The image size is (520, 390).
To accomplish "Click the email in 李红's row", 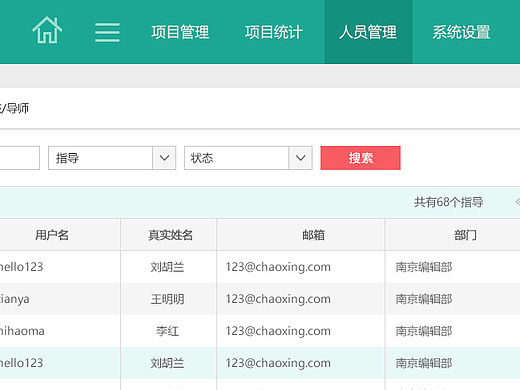I will (x=278, y=331).
